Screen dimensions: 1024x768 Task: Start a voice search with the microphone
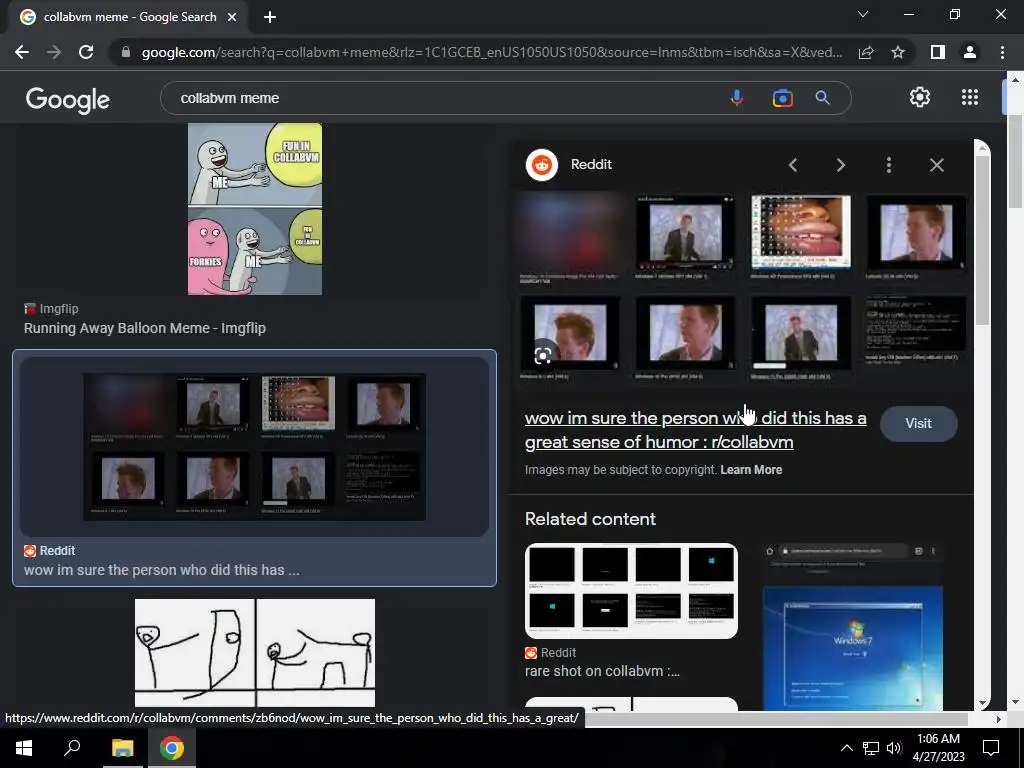click(x=737, y=98)
